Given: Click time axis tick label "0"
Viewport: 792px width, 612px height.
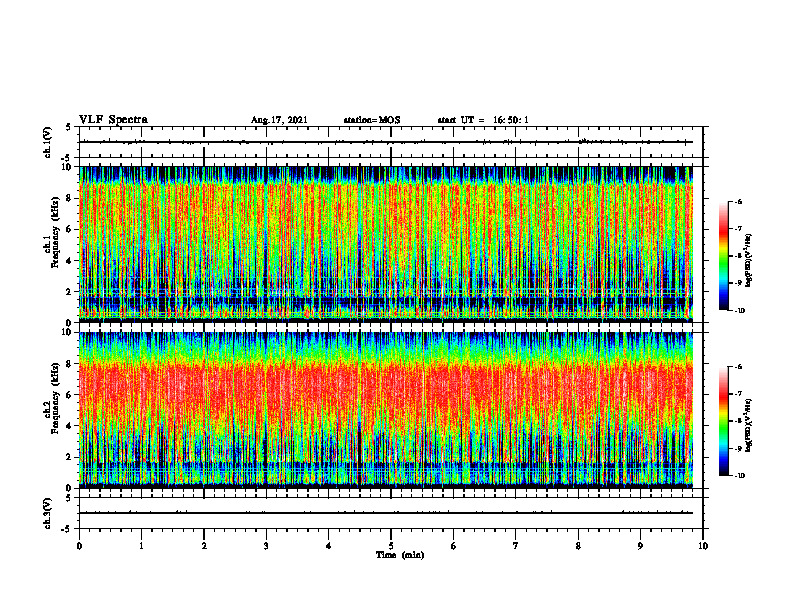Looking at the screenshot, I should point(79,546).
